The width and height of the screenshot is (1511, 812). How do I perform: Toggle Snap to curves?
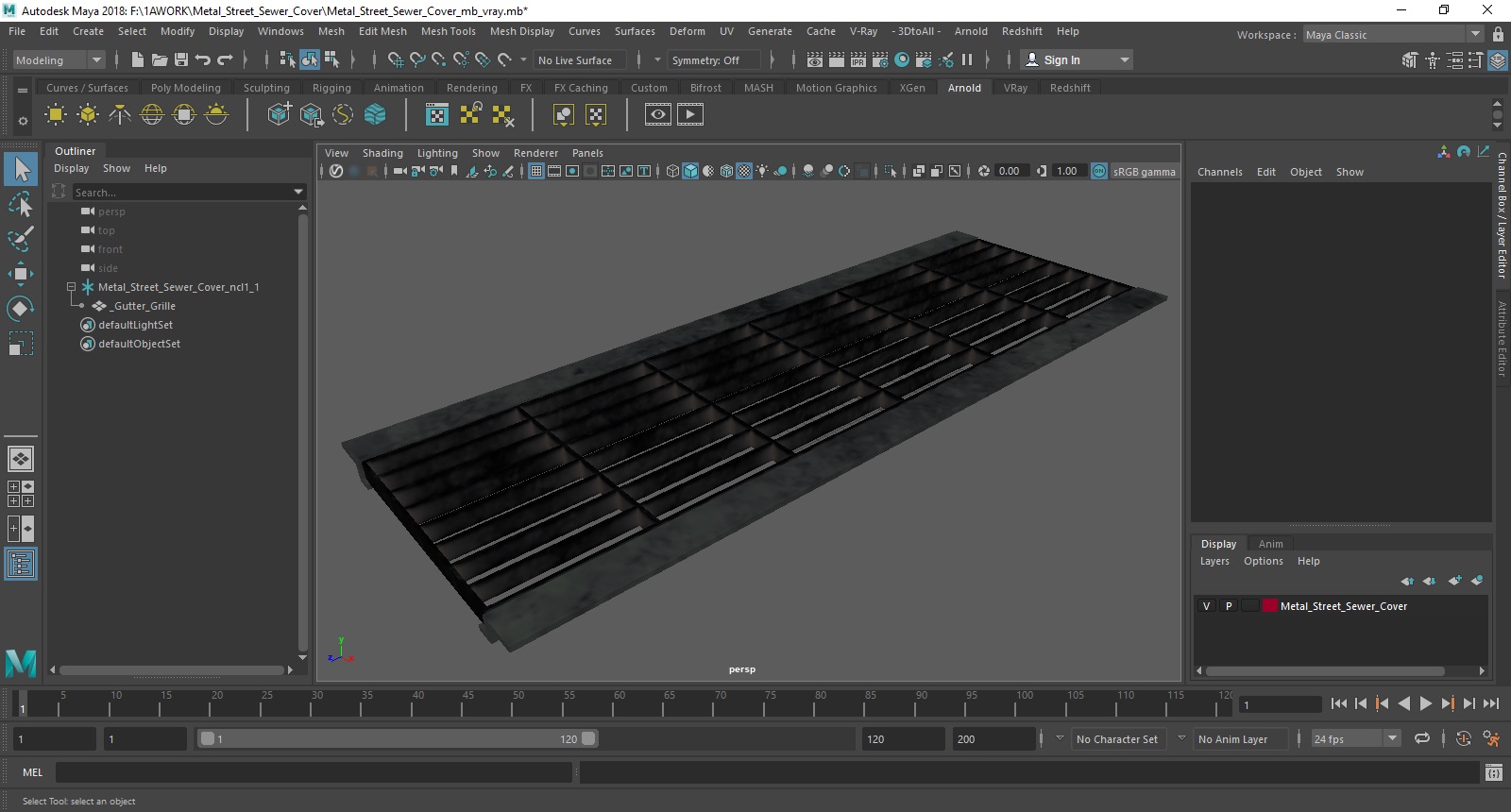pos(417,59)
